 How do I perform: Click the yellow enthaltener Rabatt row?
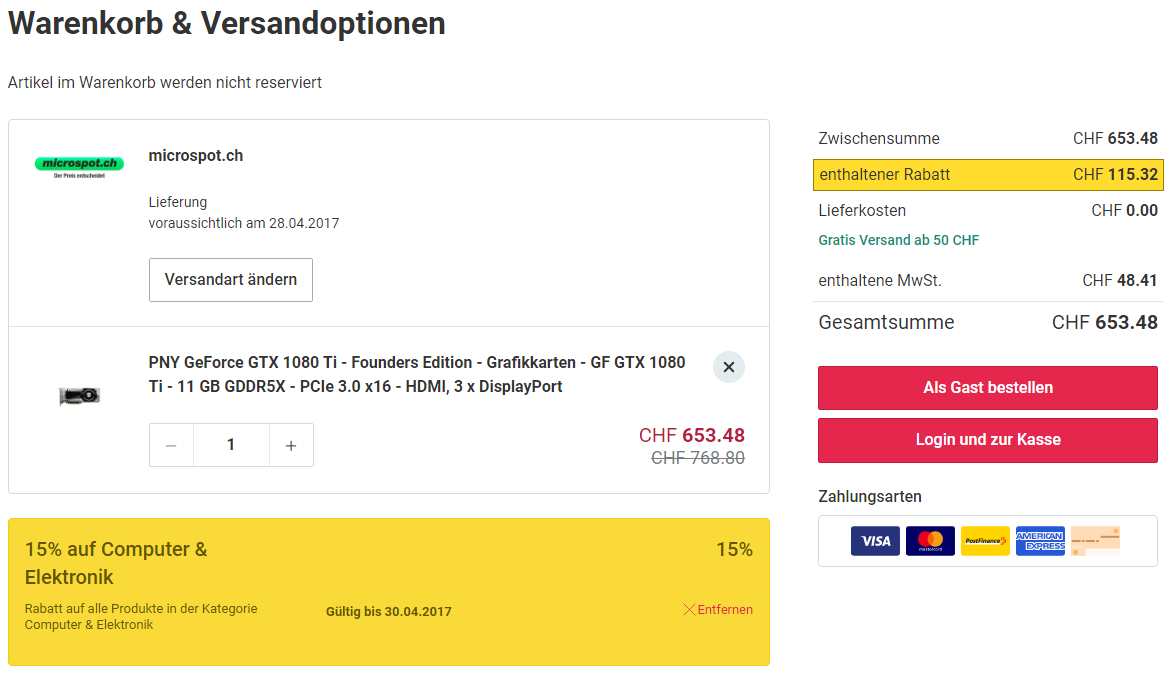click(988, 175)
